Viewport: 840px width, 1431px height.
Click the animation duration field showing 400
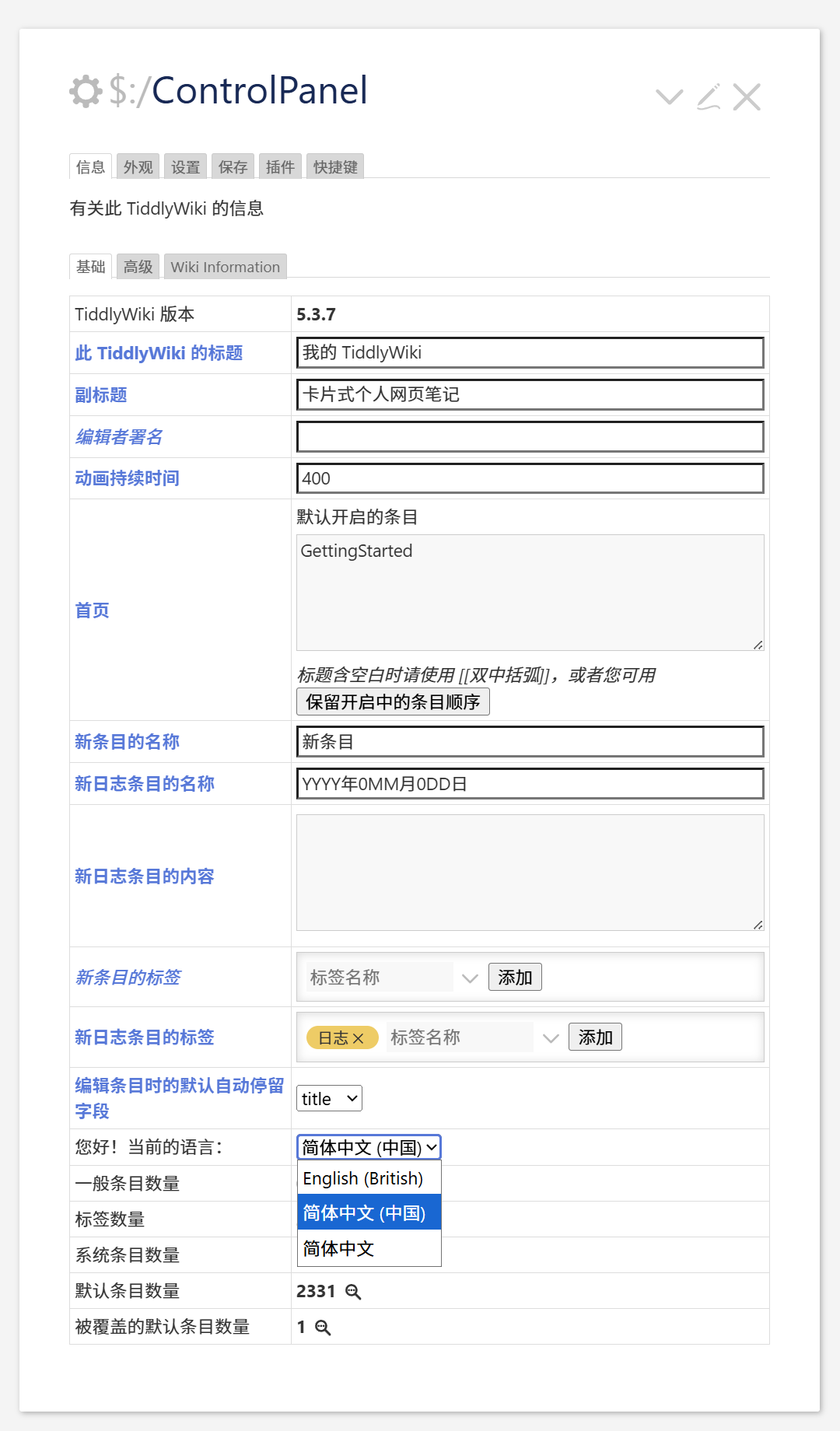pos(530,478)
